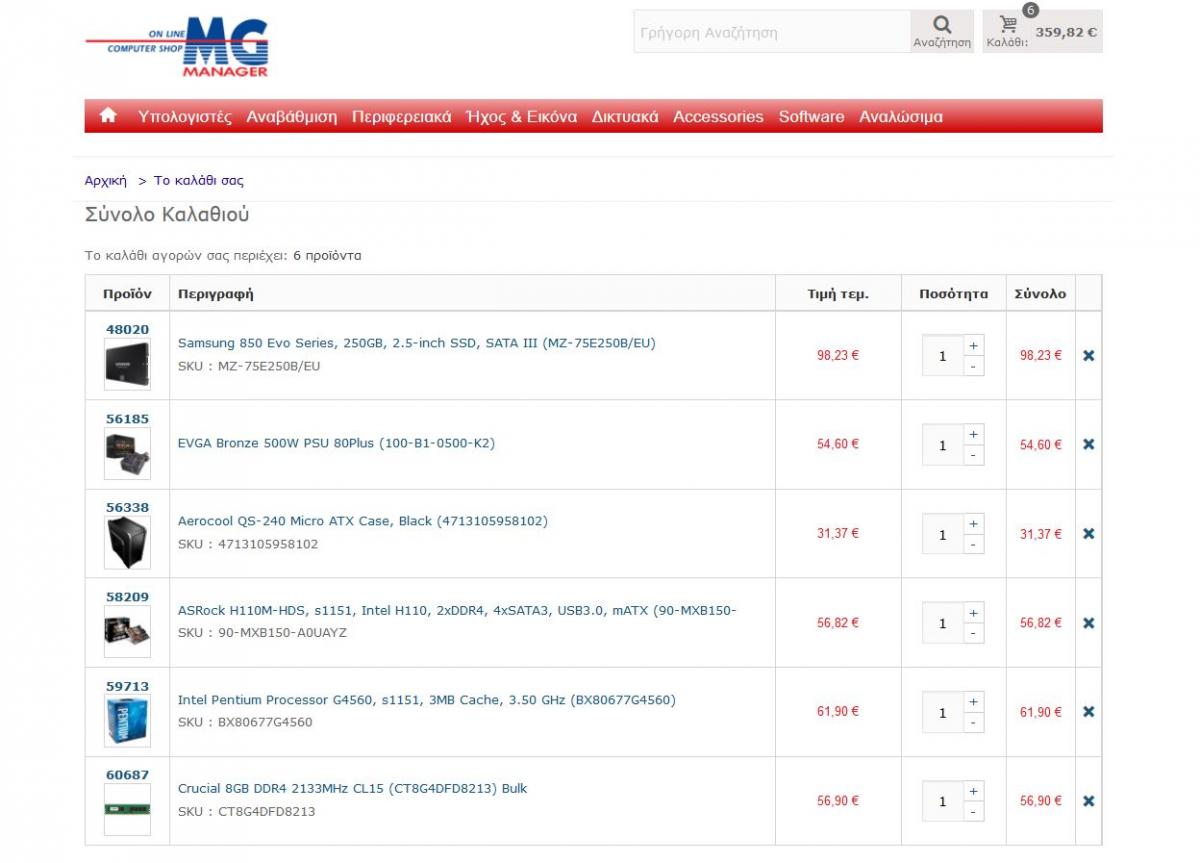Edit quantity field for ASRock H110M-HDS
1200x863 pixels.
(943, 623)
